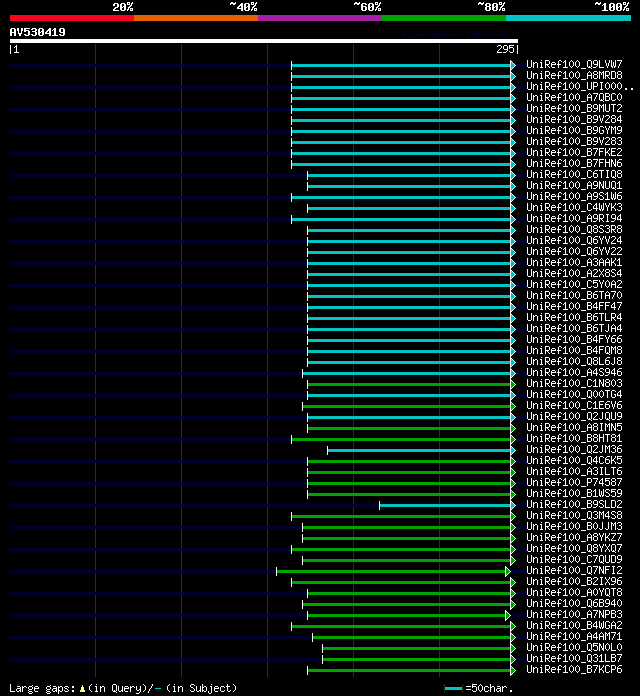Select hit label UniRef100_B6TLR4

(x=574, y=317)
